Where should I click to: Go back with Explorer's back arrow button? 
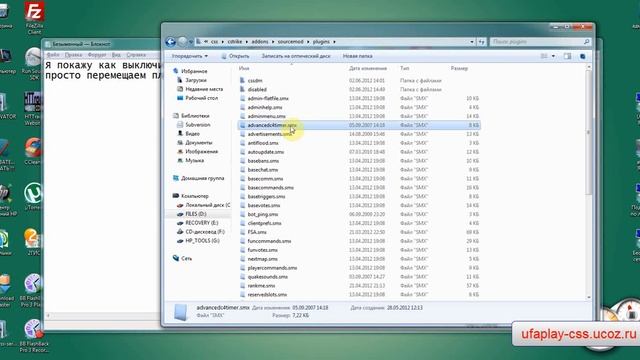(171, 42)
